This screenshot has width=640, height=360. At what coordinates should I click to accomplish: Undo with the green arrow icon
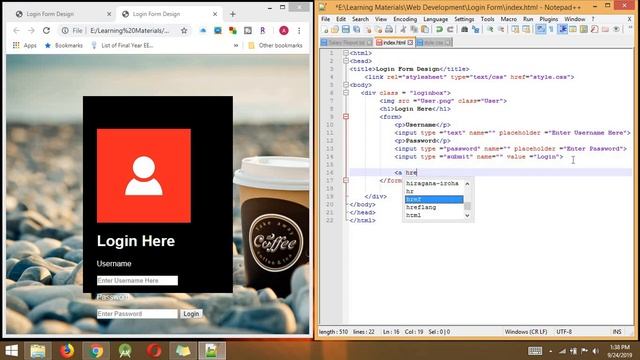point(439,29)
